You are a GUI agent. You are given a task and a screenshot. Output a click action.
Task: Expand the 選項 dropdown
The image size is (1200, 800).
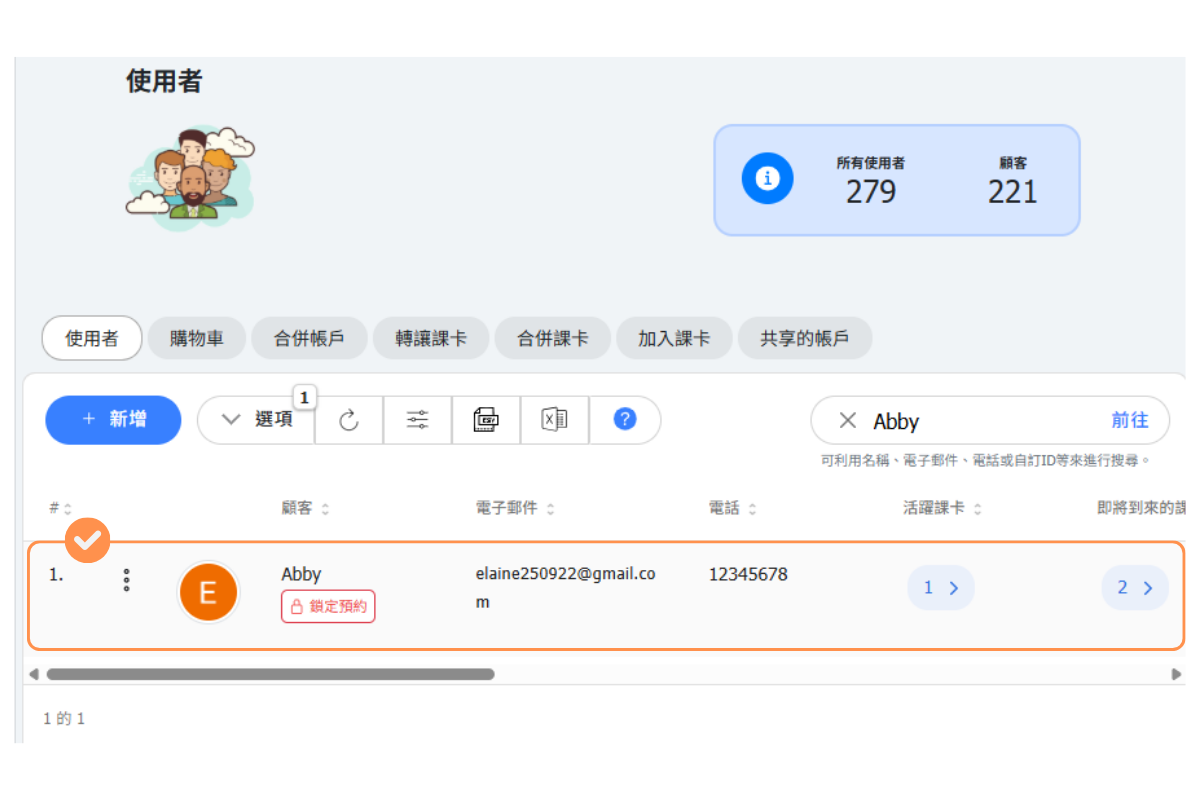tap(257, 420)
